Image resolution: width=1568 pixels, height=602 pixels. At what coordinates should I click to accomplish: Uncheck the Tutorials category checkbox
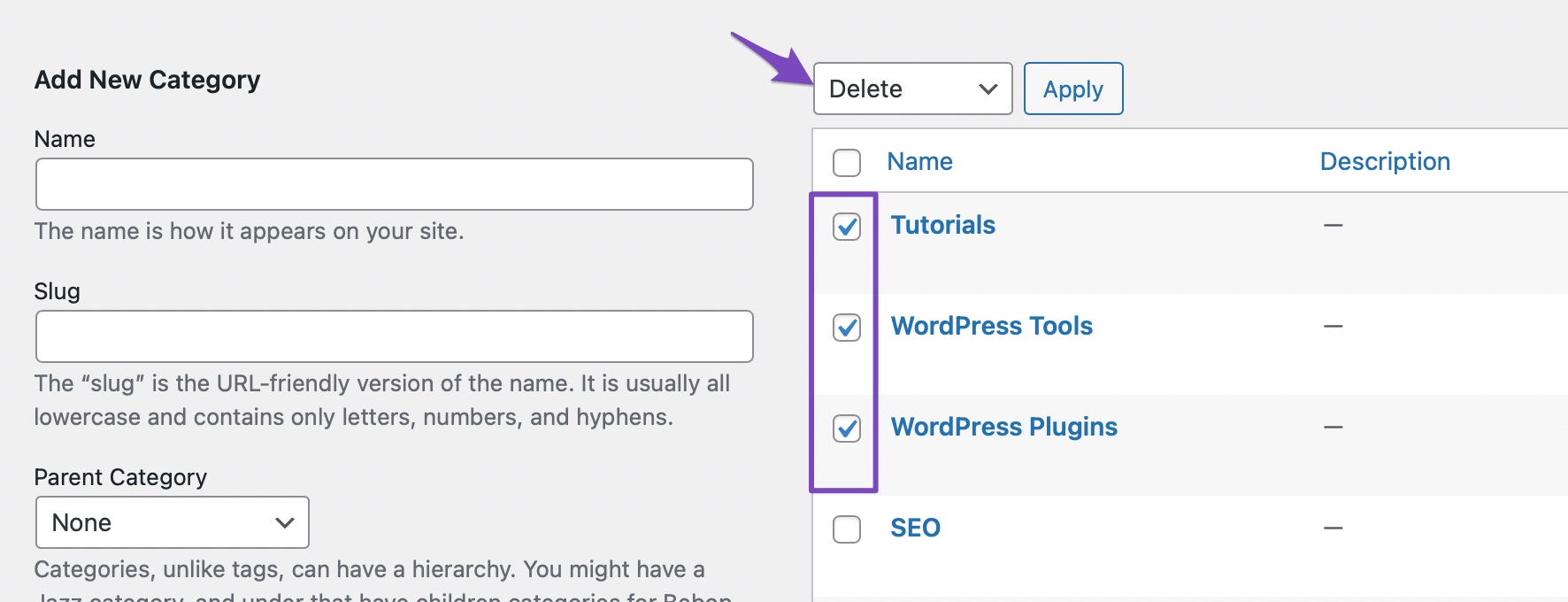847,227
